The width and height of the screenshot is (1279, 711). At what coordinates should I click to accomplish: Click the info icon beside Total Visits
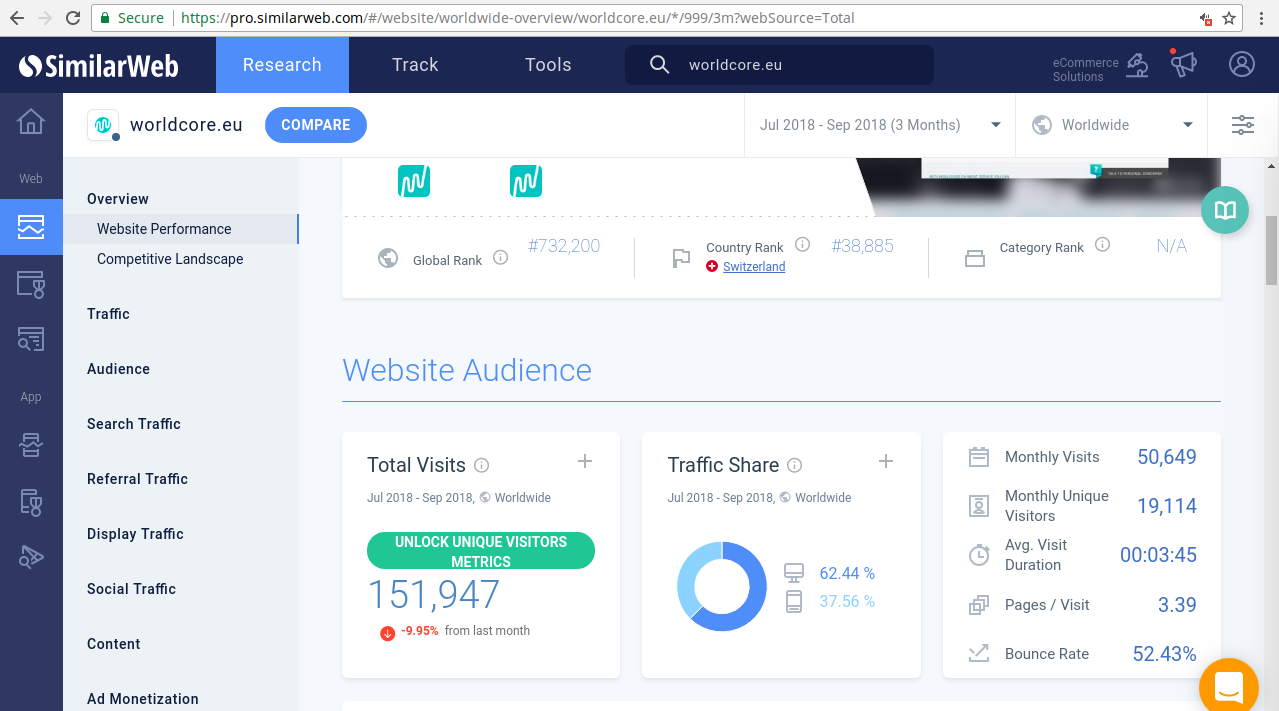click(481, 465)
